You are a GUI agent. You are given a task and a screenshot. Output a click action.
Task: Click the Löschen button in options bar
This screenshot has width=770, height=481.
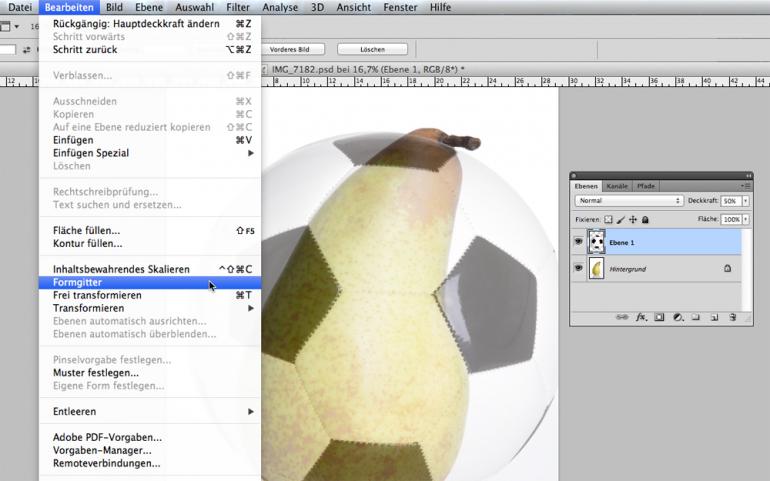click(x=372, y=50)
